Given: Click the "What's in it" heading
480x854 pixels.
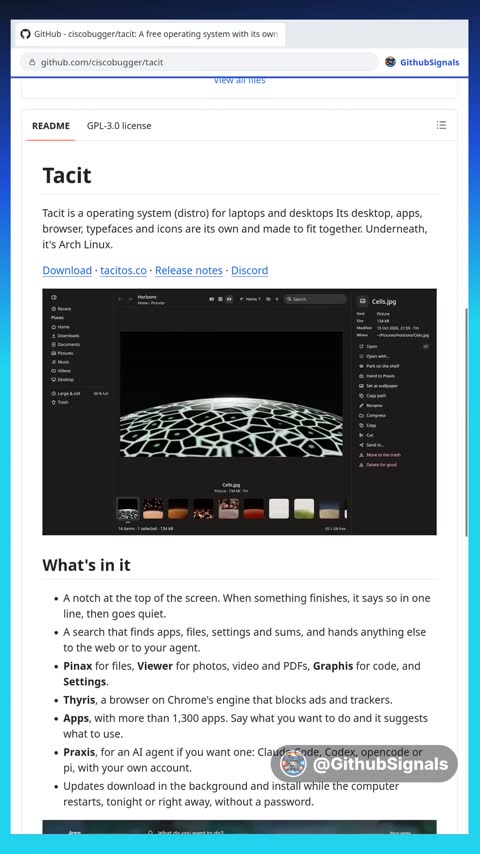Looking at the screenshot, I should click(87, 565).
